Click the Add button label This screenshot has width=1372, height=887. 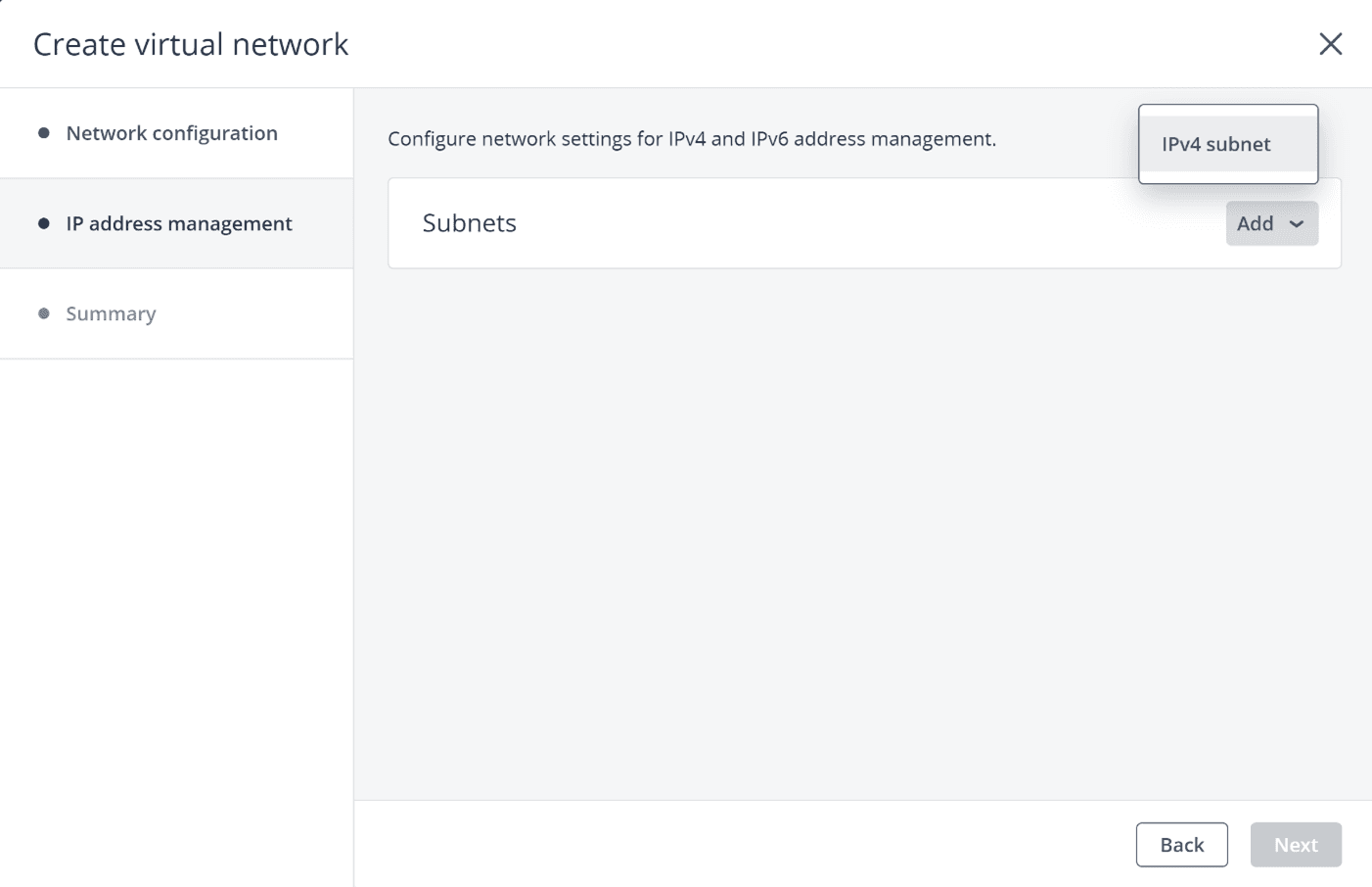(1255, 223)
